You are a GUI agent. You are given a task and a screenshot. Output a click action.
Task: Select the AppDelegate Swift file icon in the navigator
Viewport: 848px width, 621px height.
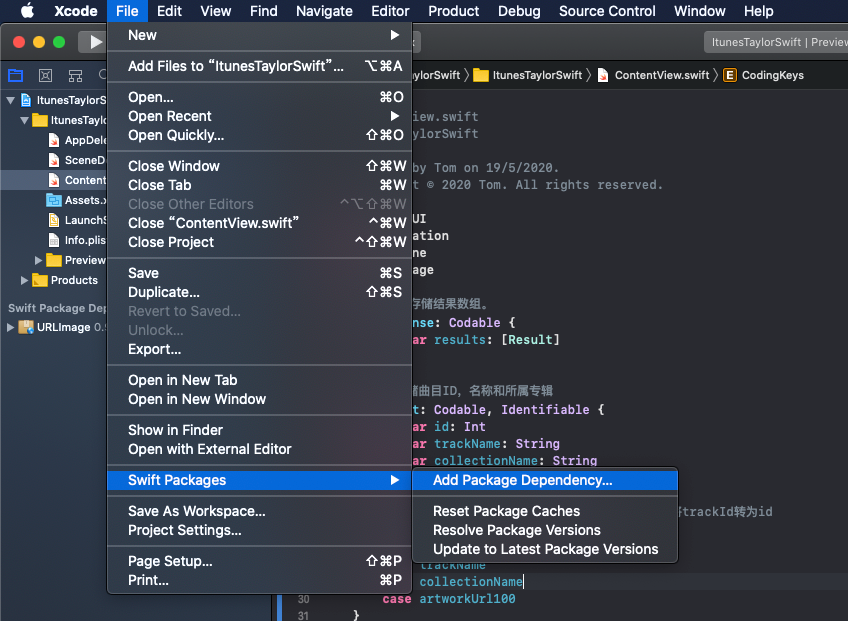pyautogui.click(x=54, y=140)
